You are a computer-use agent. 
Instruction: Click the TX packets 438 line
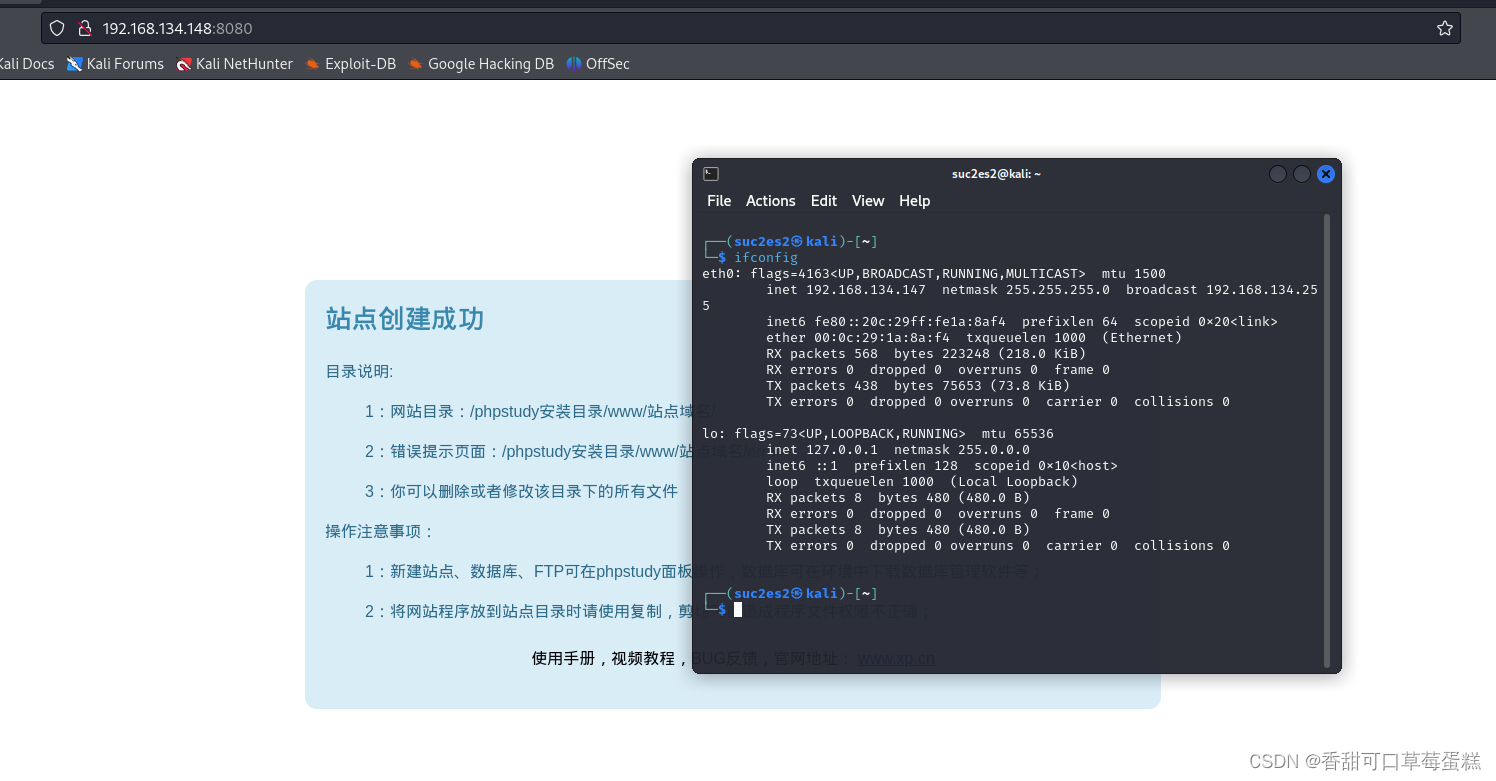pos(918,386)
